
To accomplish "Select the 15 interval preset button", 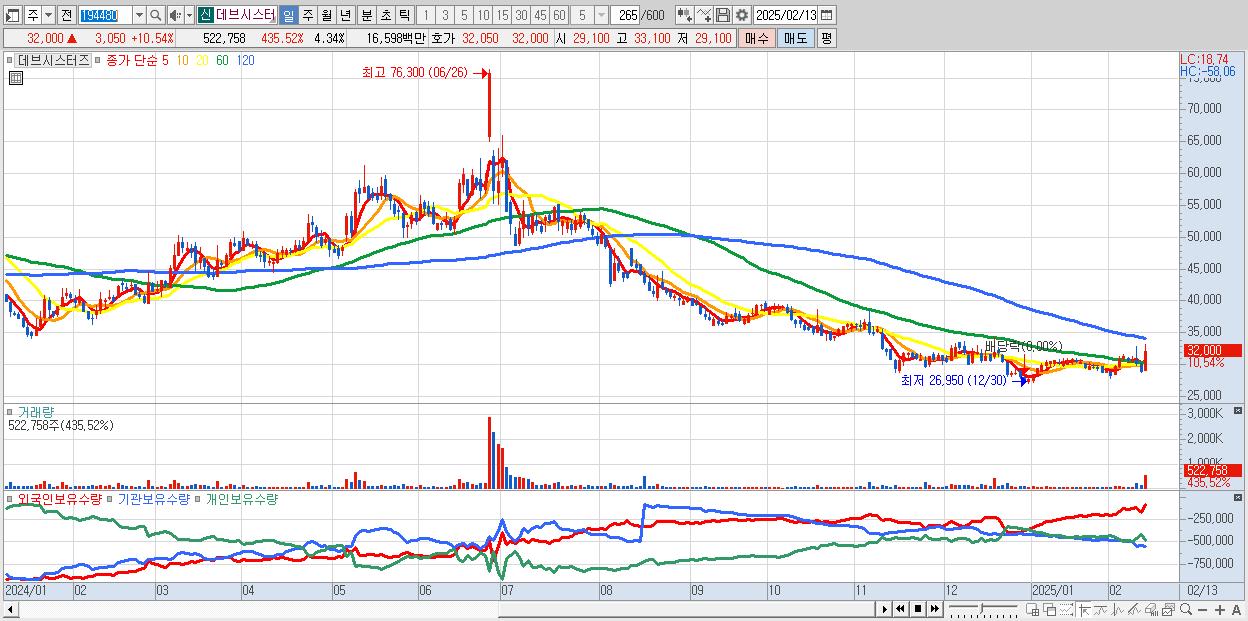I will tap(503, 15).
